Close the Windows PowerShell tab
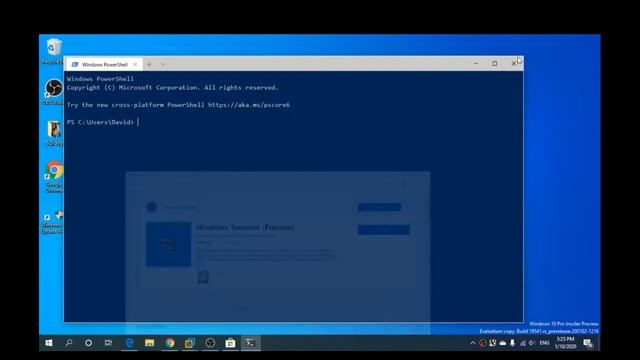This screenshot has height=360, width=640. (135, 64)
